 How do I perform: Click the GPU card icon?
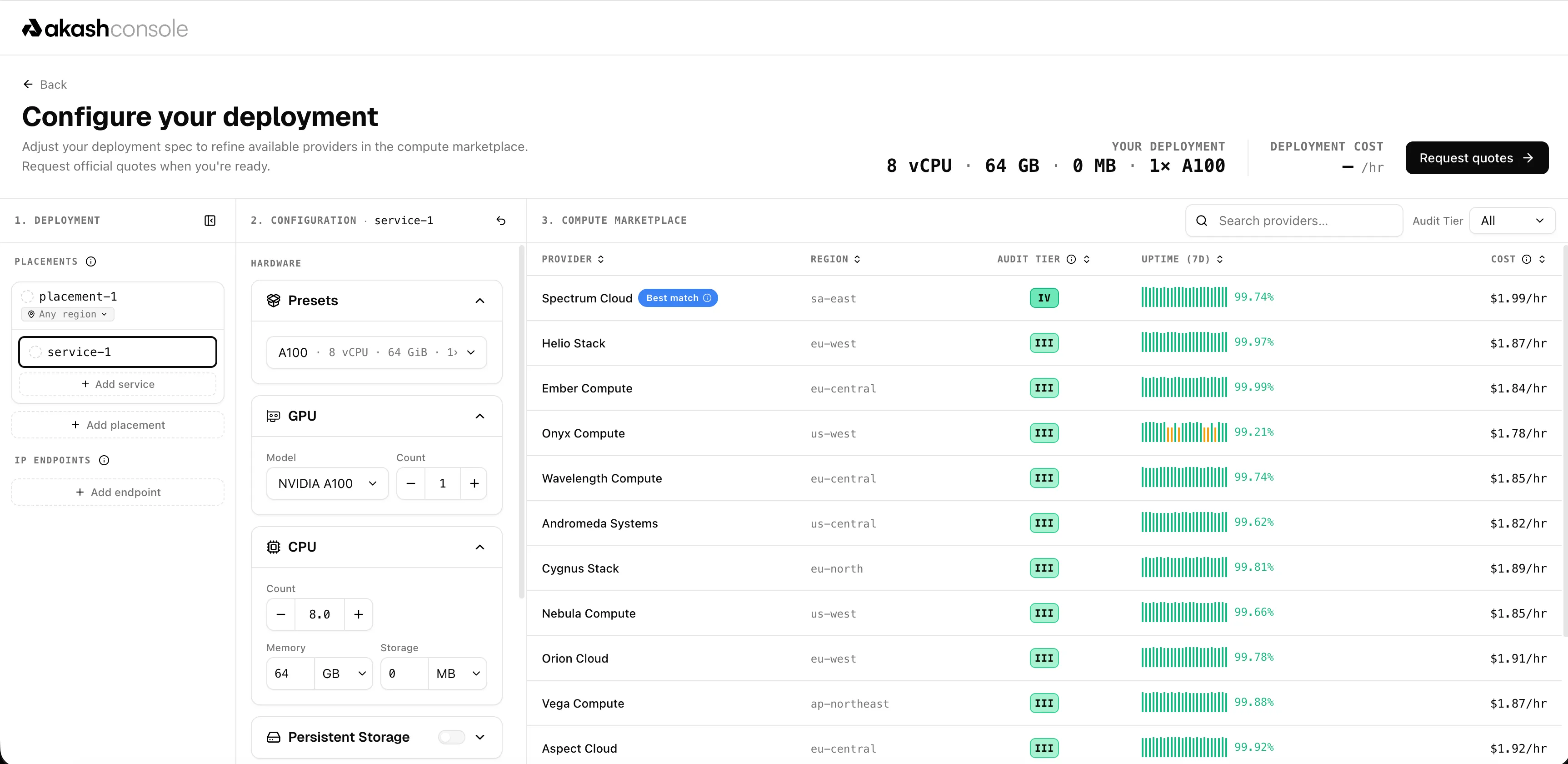pos(274,416)
